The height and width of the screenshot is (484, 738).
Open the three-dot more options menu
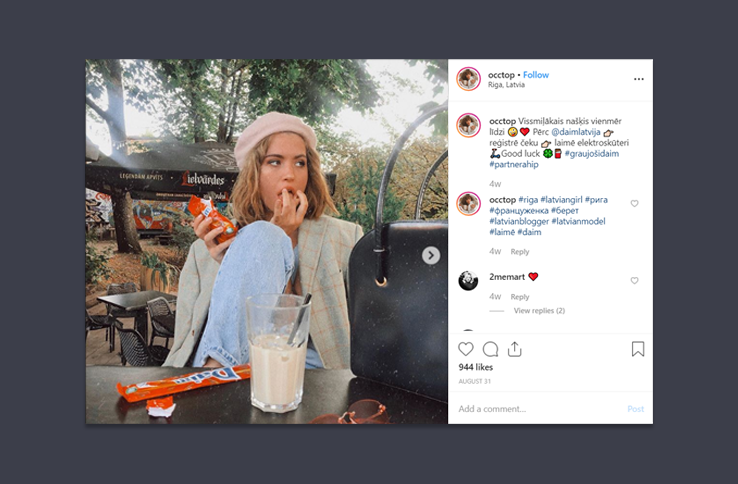pos(639,79)
